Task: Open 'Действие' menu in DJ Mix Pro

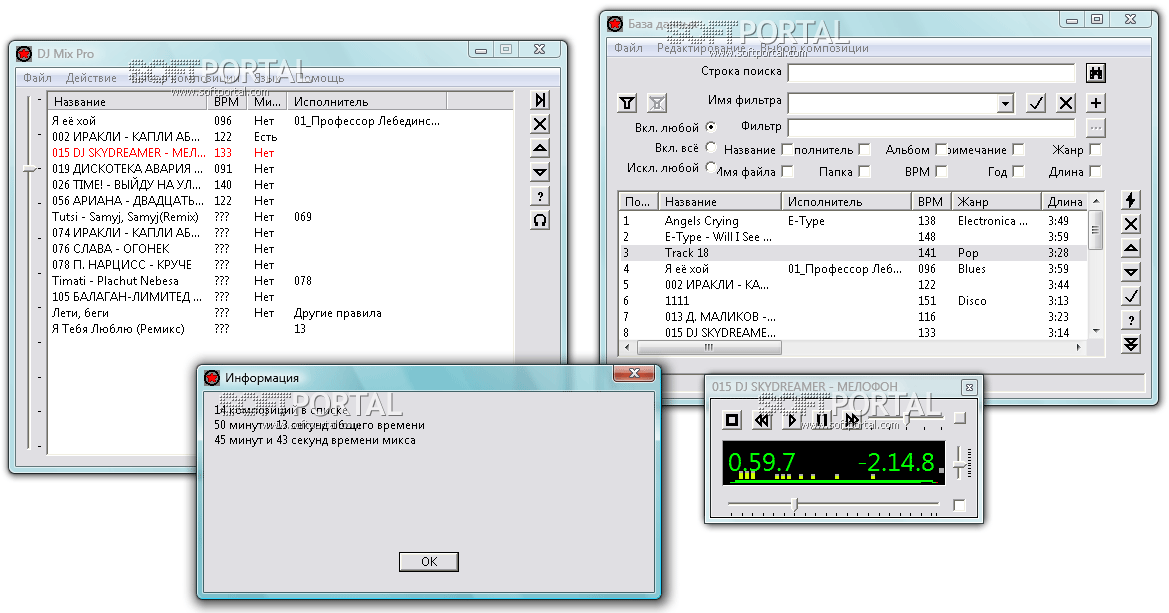Action: click(91, 78)
